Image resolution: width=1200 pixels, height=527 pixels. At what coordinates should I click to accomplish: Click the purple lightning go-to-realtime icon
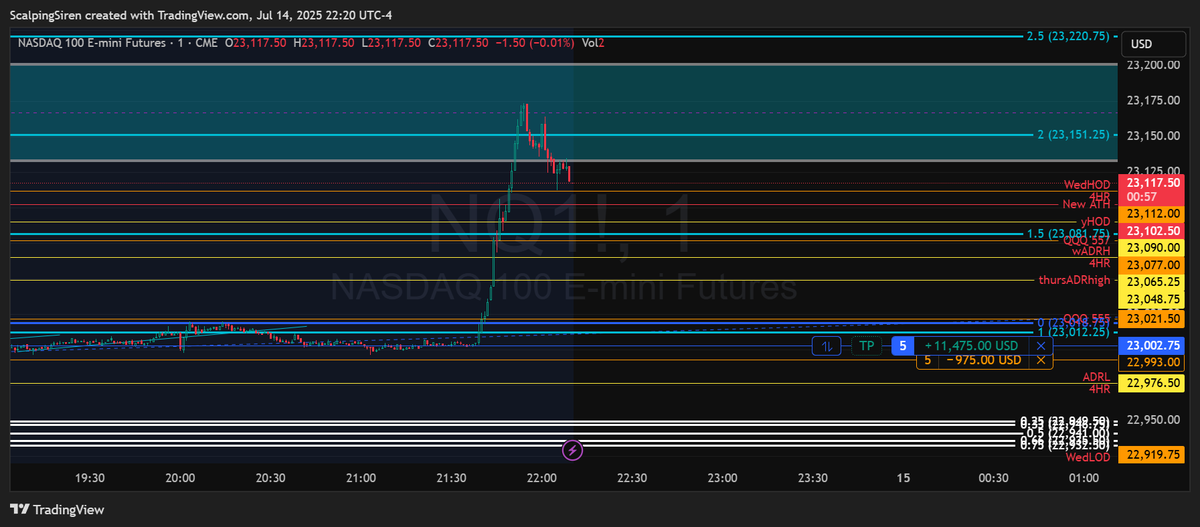pos(572,451)
